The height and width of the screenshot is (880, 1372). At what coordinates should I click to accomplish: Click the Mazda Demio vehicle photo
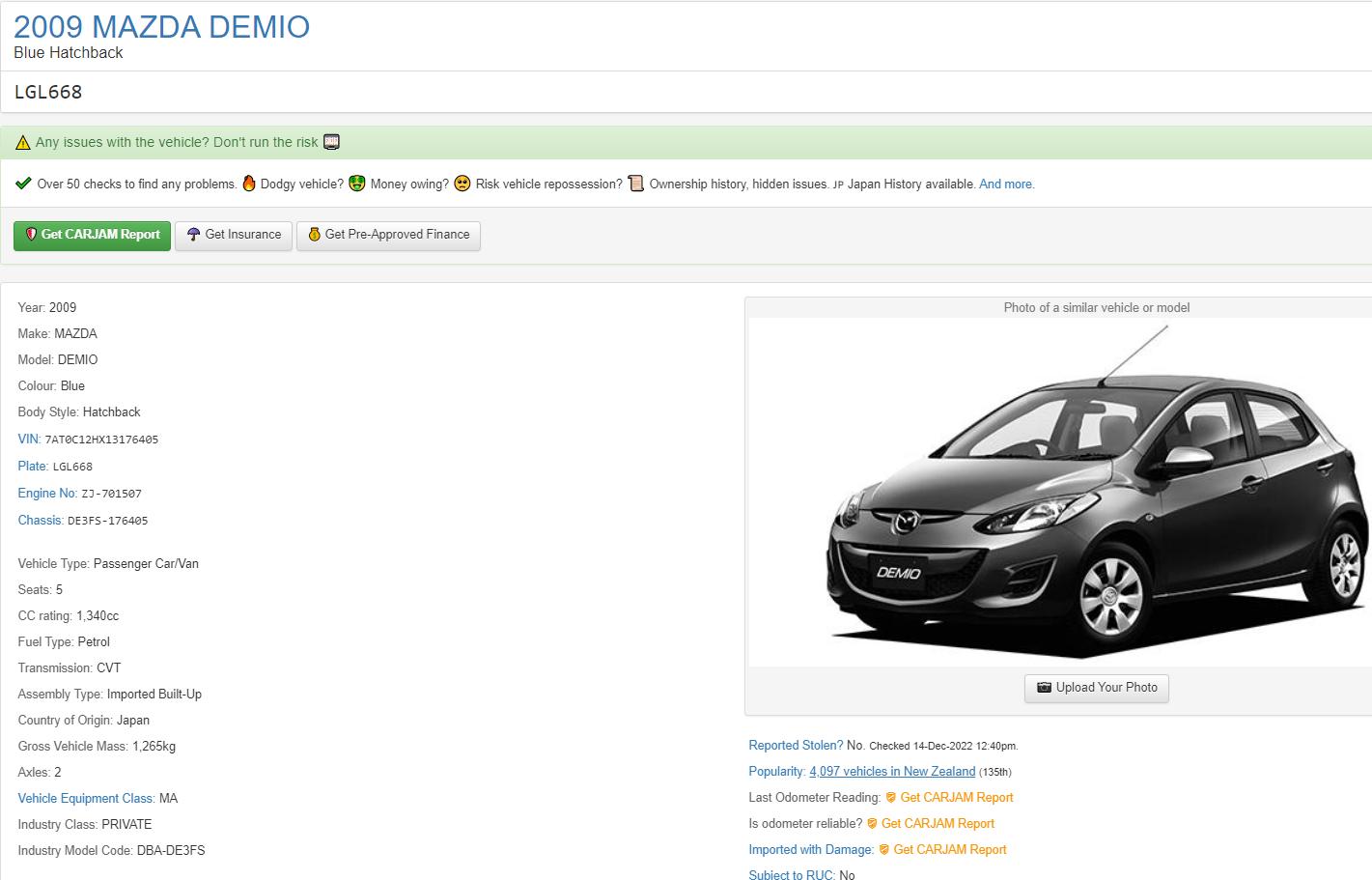1096,493
